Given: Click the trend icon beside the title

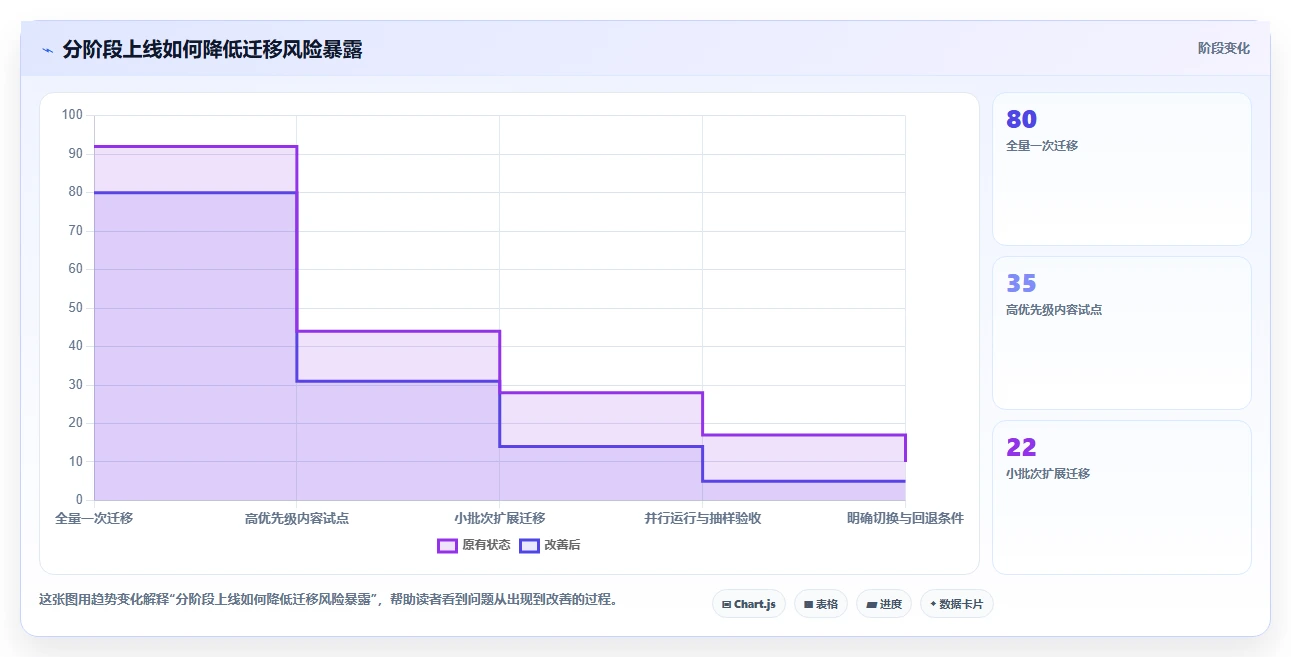Looking at the screenshot, I should (x=48, y=50).
